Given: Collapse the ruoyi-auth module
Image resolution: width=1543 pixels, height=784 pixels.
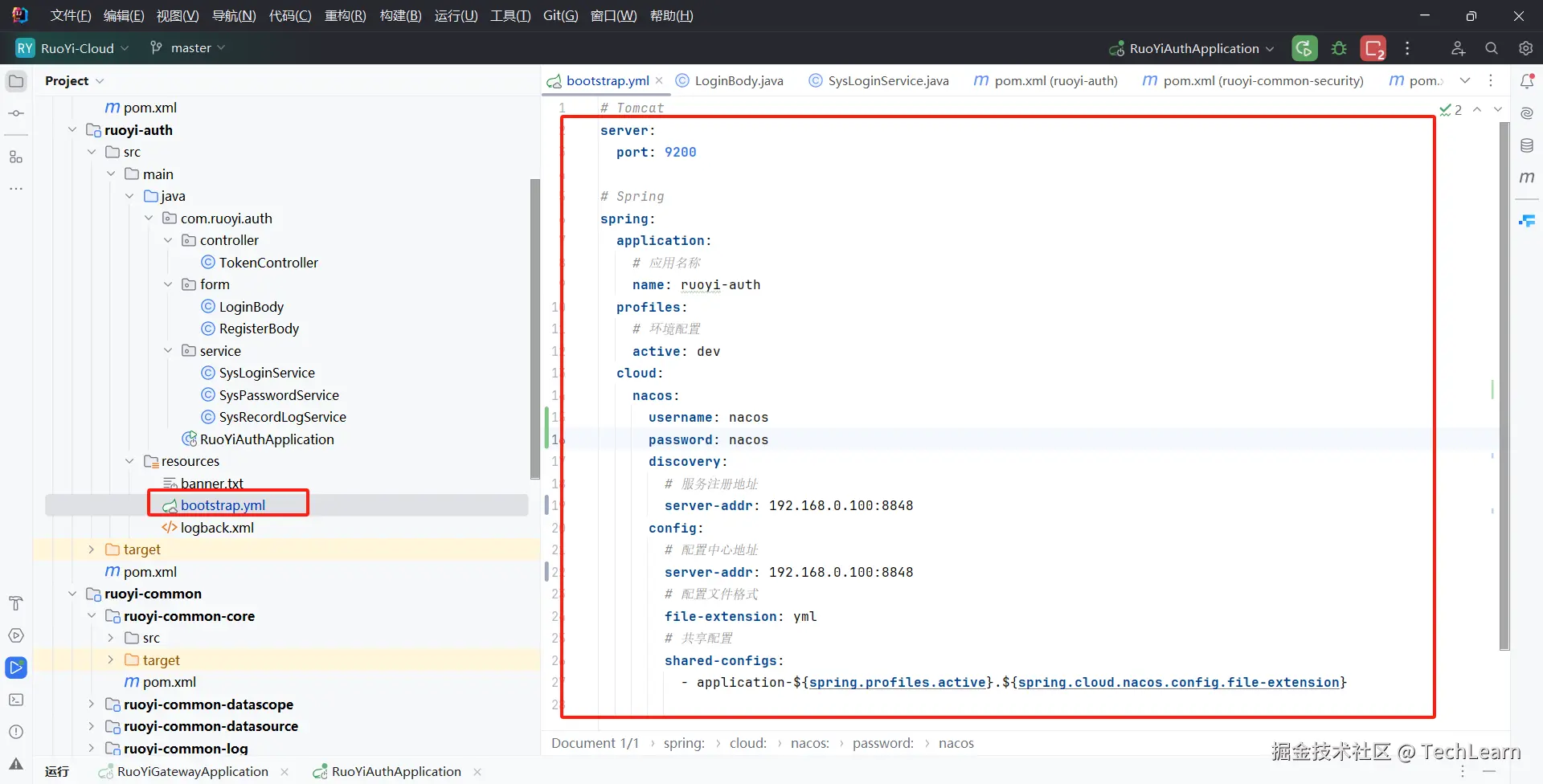Looking at the screenshot, I should click(72, 130).
